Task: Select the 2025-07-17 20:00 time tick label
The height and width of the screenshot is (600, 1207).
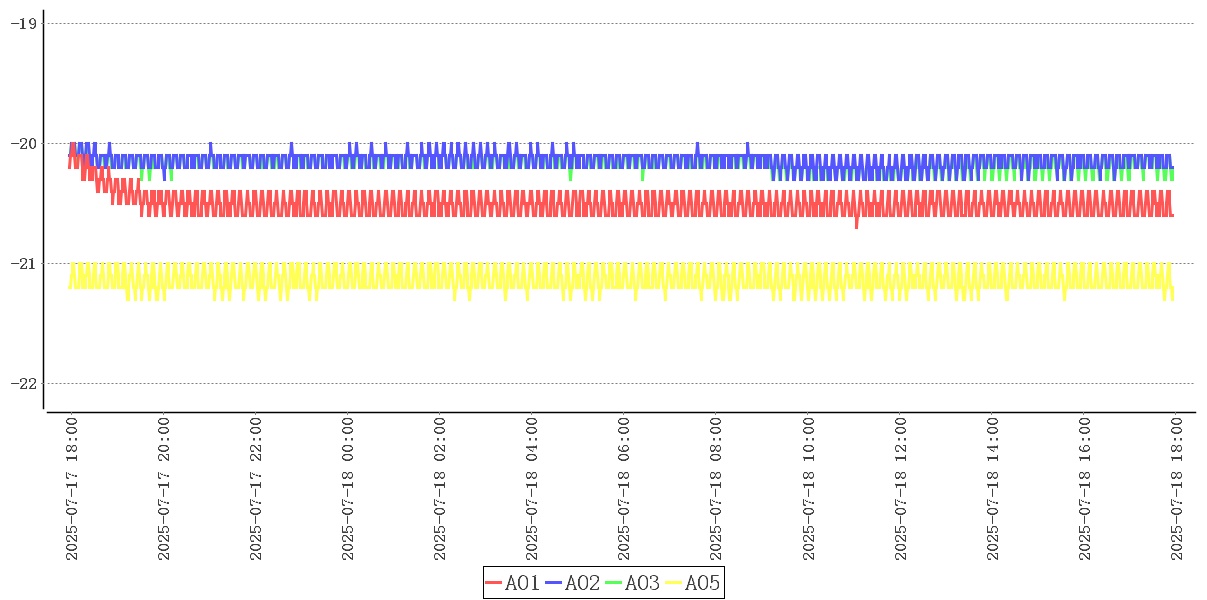Action: tap(164, 489)
